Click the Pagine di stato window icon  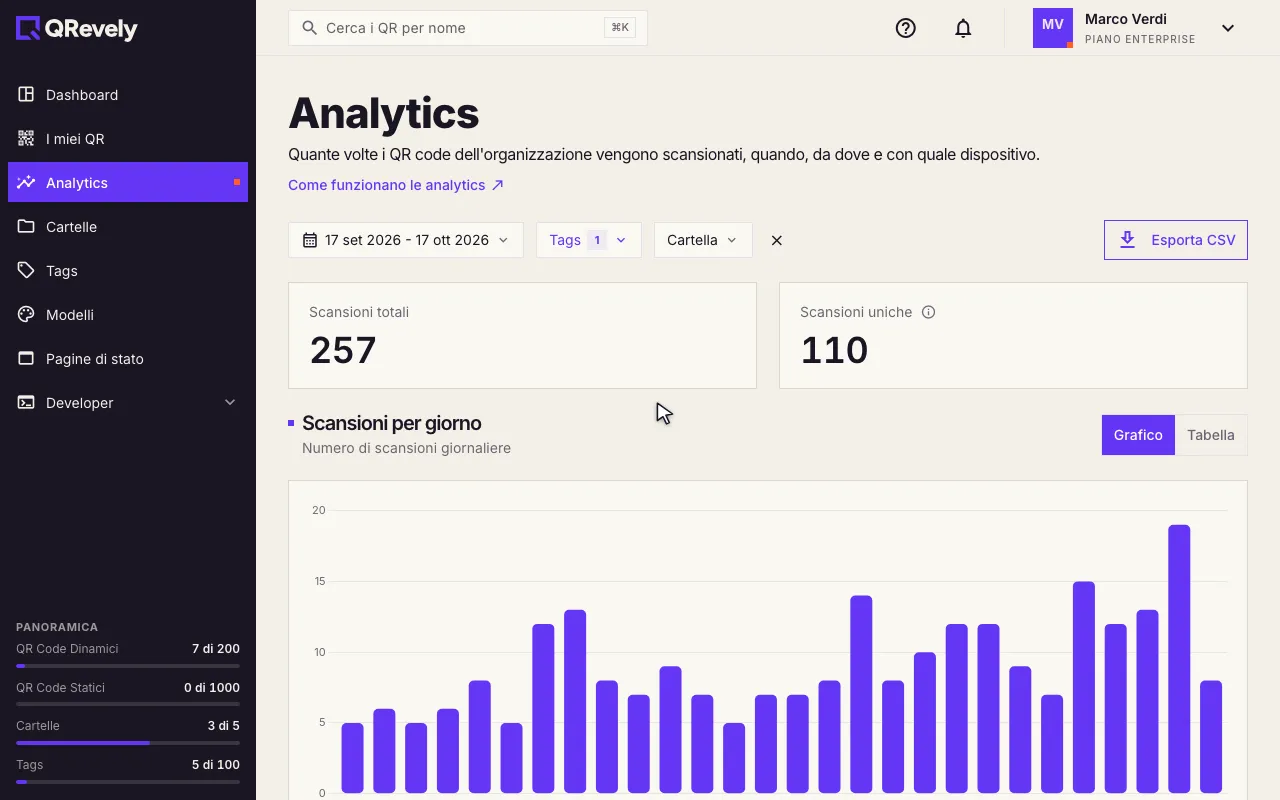[26, 359]
